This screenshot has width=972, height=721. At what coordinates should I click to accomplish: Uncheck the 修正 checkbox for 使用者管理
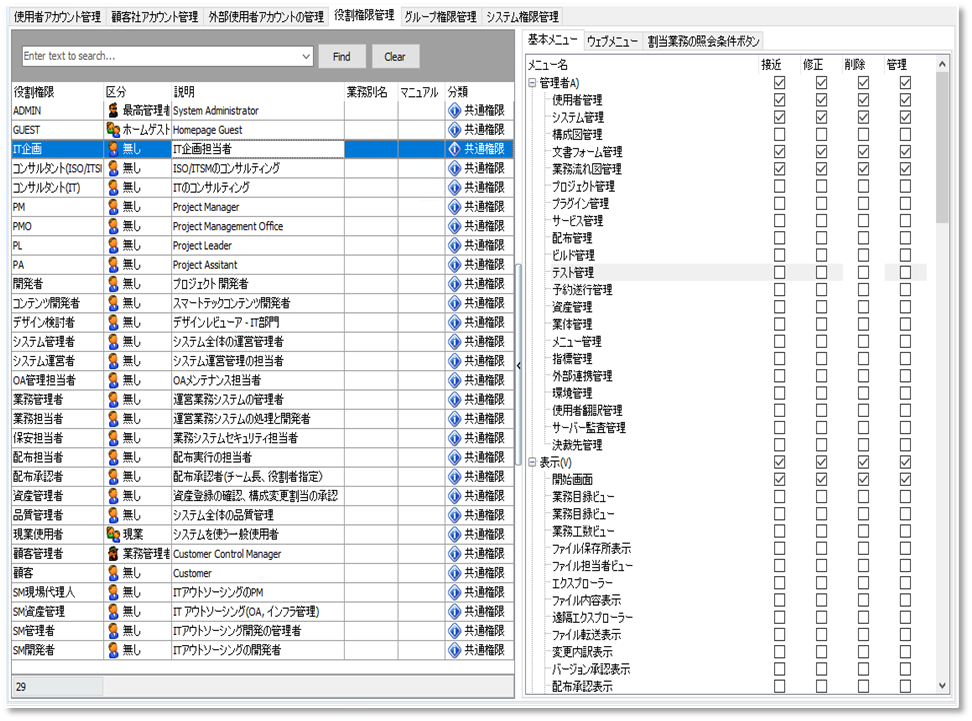pos(821,100)
